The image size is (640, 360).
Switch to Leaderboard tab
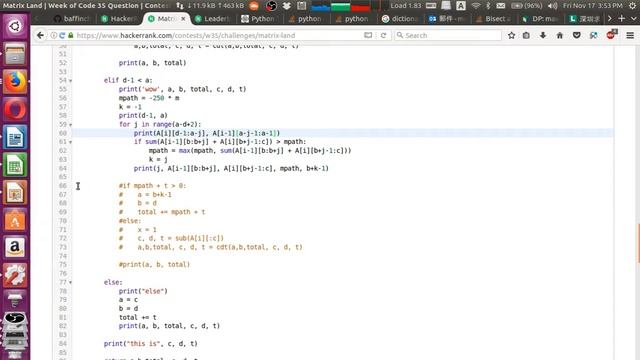[x=213, y=19]
